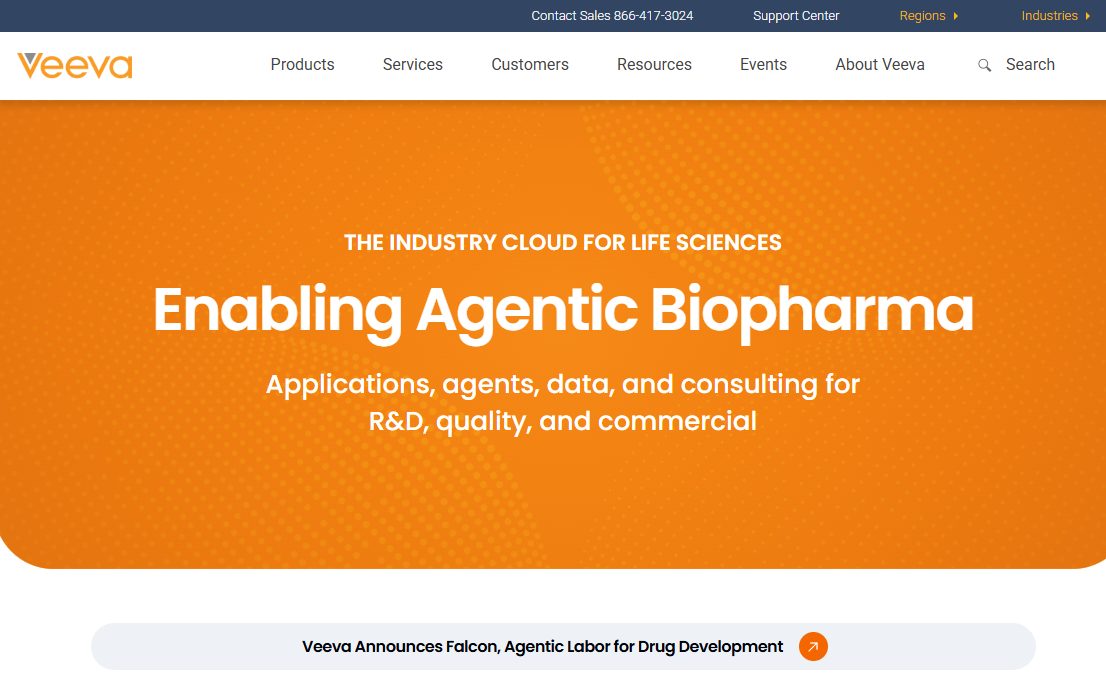1106x685 pixels.
Task: Click the Search text in navigation
Action: [x=1030, y=65]
